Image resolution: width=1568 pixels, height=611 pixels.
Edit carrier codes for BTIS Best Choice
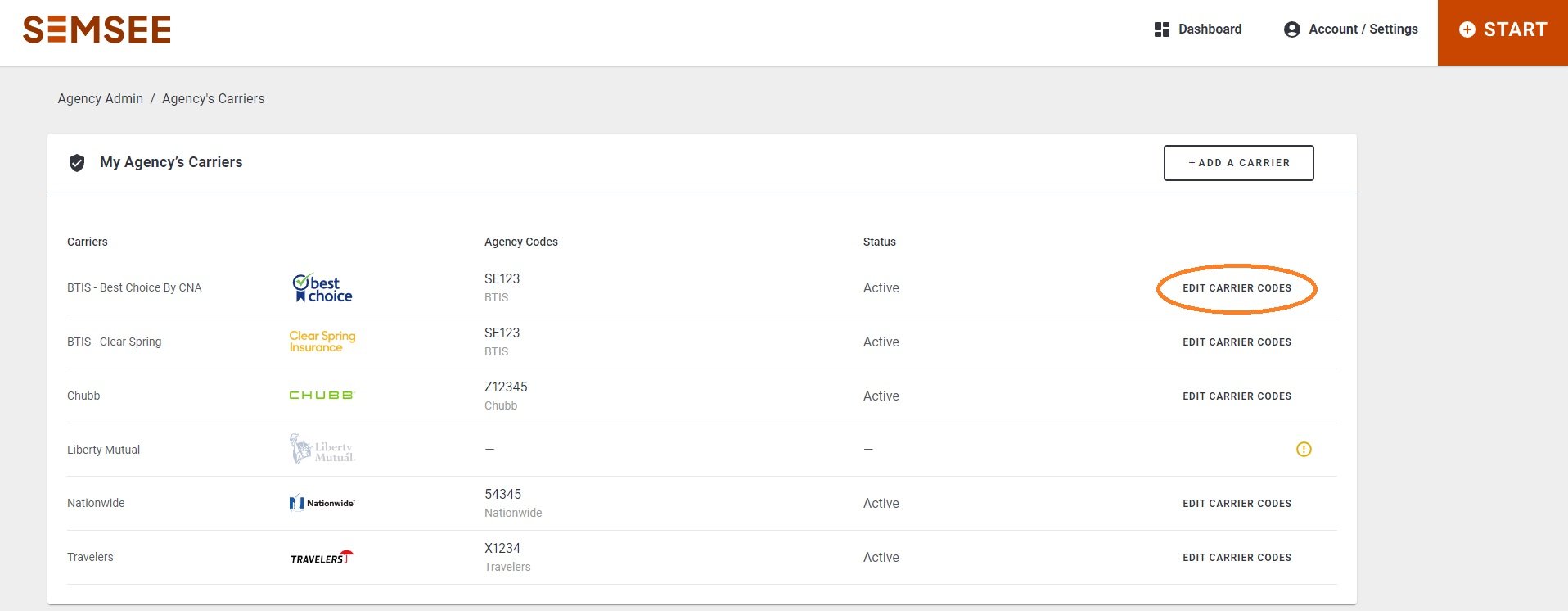tap(1237, 288)
